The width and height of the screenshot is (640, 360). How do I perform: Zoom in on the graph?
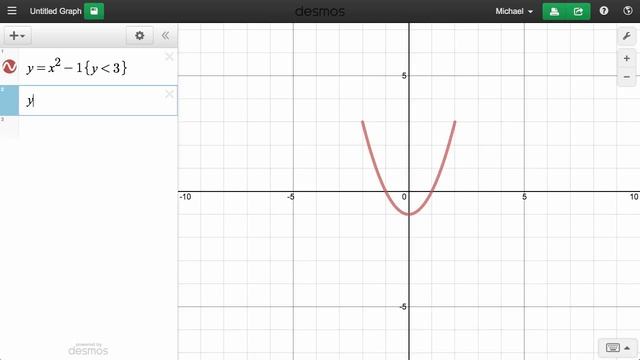tap(627, 59)
